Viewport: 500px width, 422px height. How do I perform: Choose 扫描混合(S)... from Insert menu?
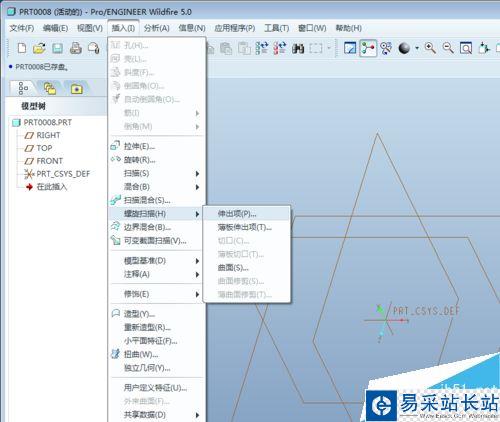pos(156,200)
